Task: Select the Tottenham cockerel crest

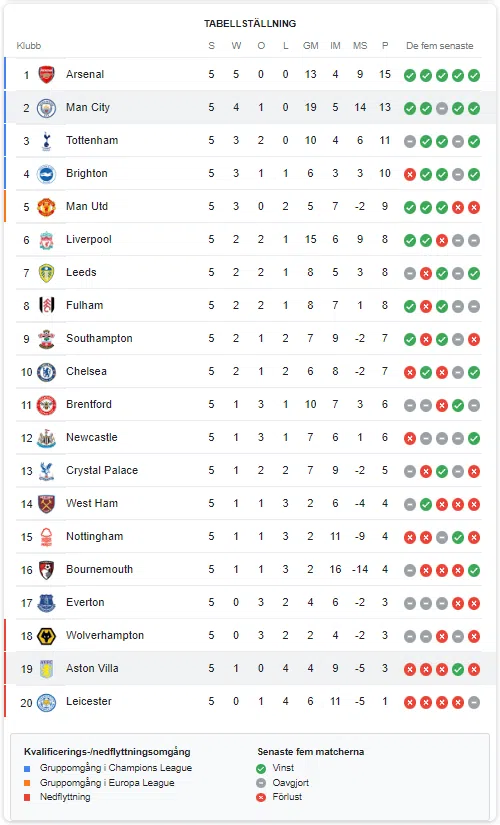Action: [x=46, y=141]
